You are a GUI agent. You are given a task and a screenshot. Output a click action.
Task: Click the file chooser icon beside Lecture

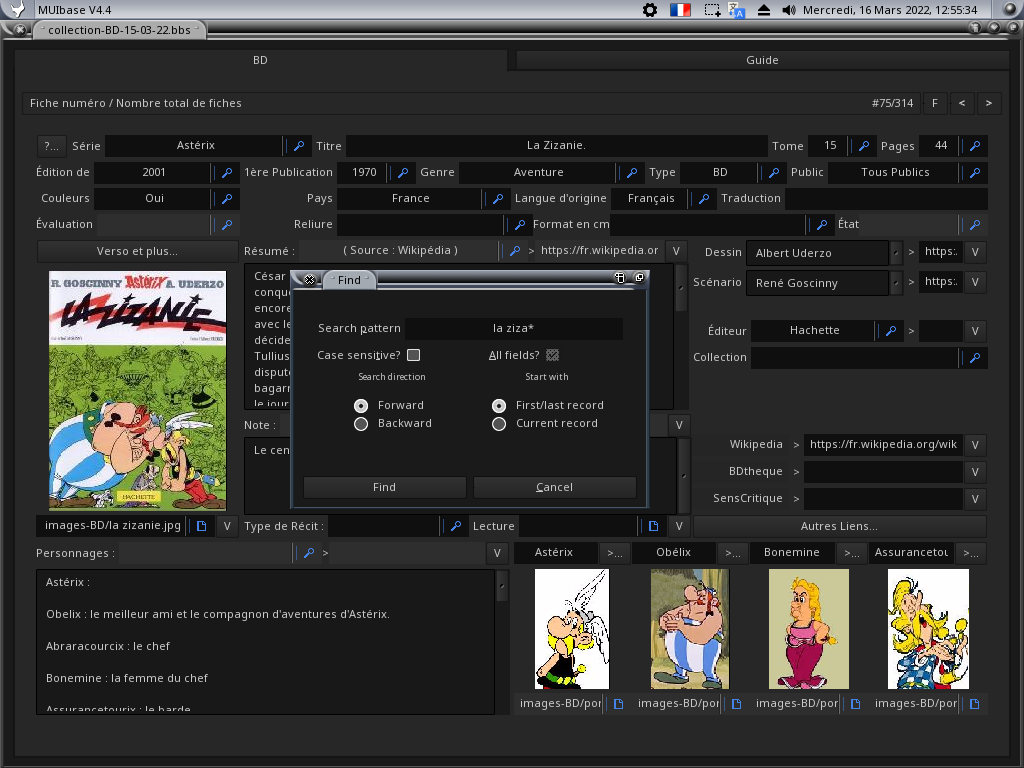coord(653,526)
